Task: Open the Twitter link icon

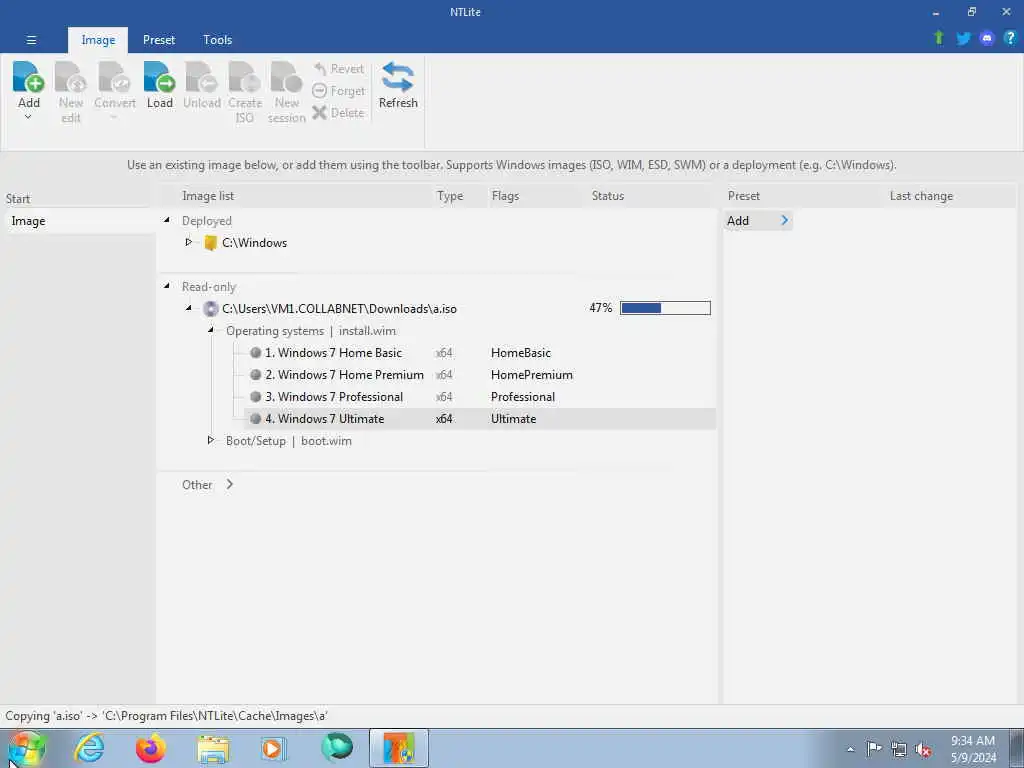Action: click(x=963, y=39)
